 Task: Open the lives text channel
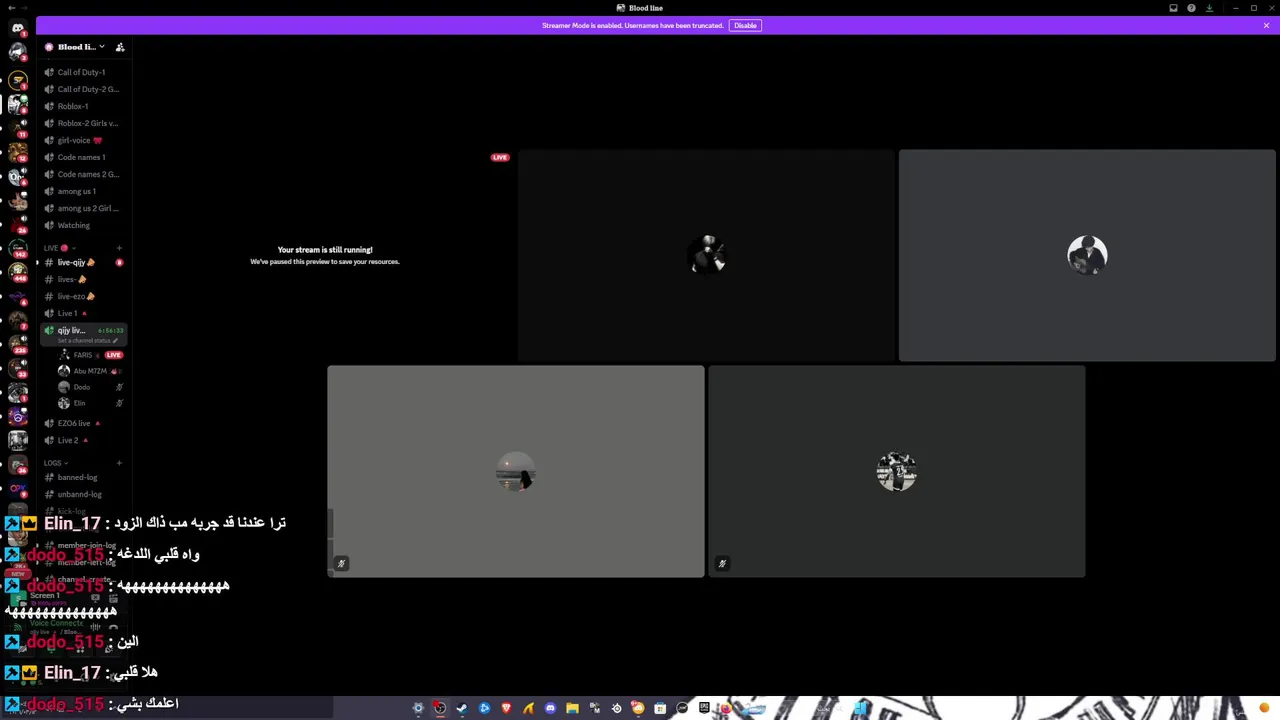[82, 279]
